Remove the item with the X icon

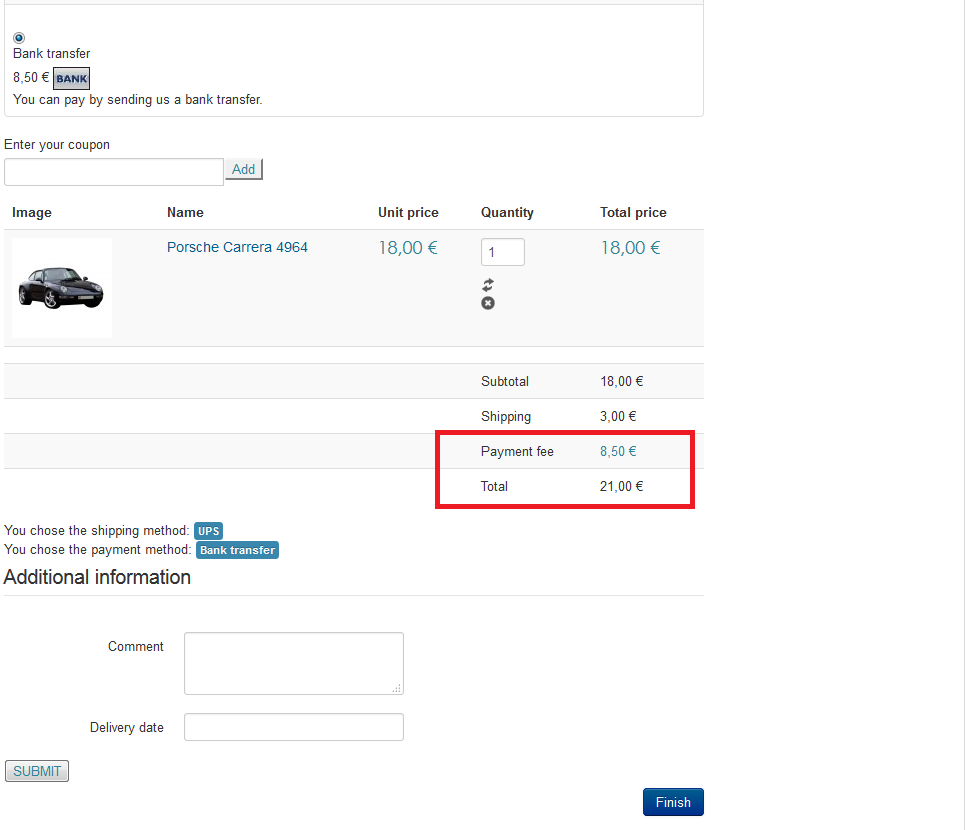pyautogui.click(x=488, y=303)
